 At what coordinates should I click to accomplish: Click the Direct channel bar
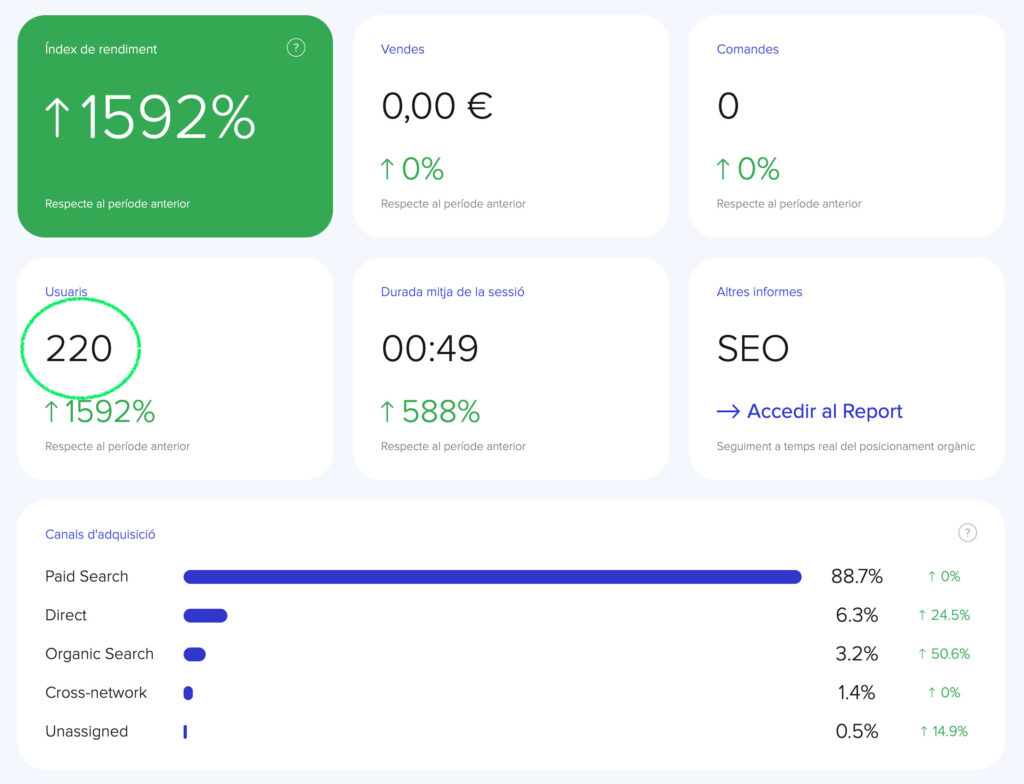[205, 616]
